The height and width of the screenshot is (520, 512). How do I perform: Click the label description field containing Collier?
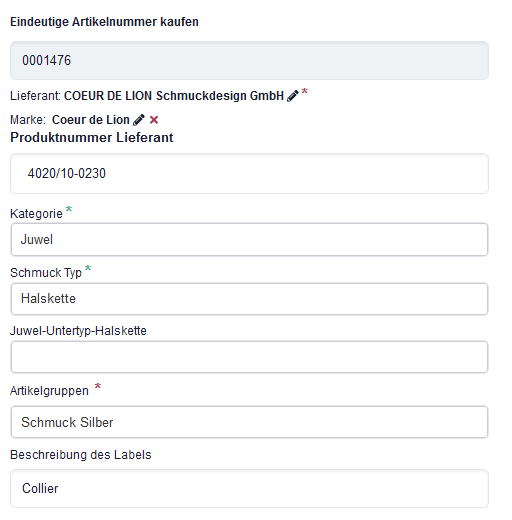pos(249,489)
